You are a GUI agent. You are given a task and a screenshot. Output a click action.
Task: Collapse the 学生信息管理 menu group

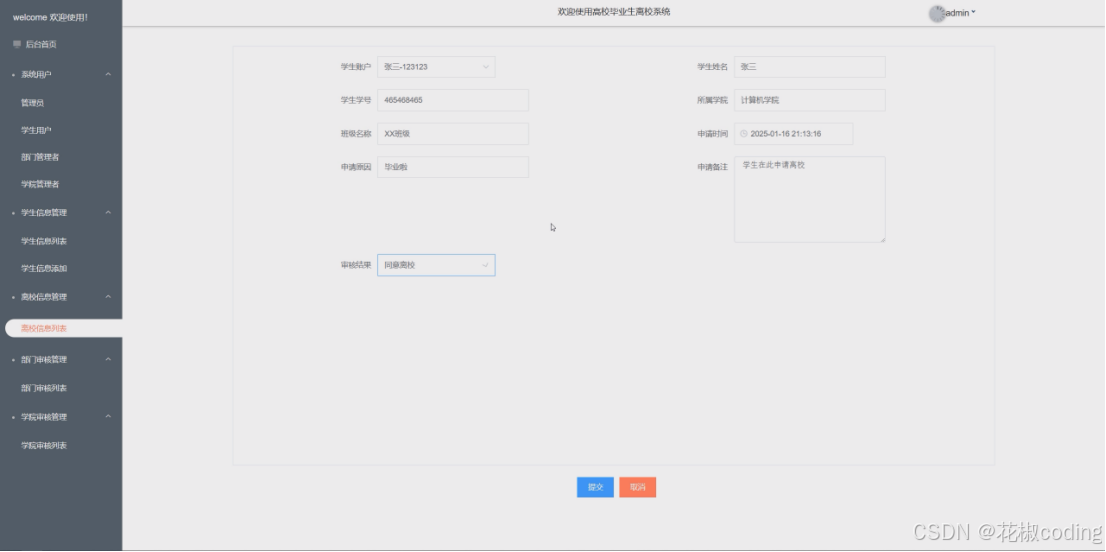pos(108,213)
